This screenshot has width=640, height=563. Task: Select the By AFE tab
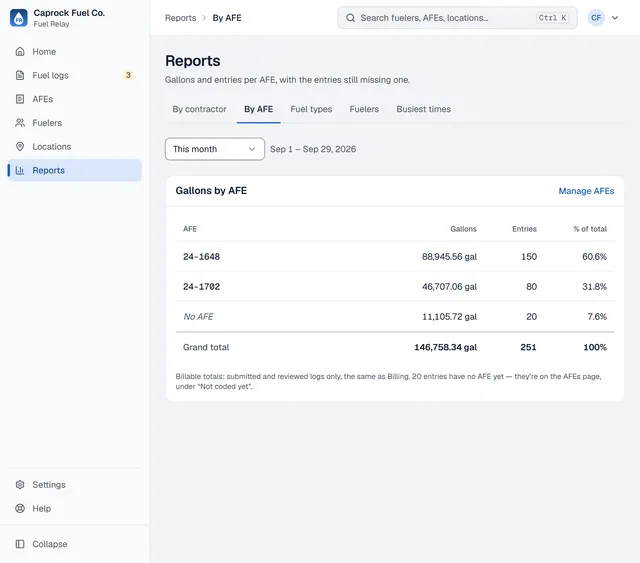click(x=258, y=109)
